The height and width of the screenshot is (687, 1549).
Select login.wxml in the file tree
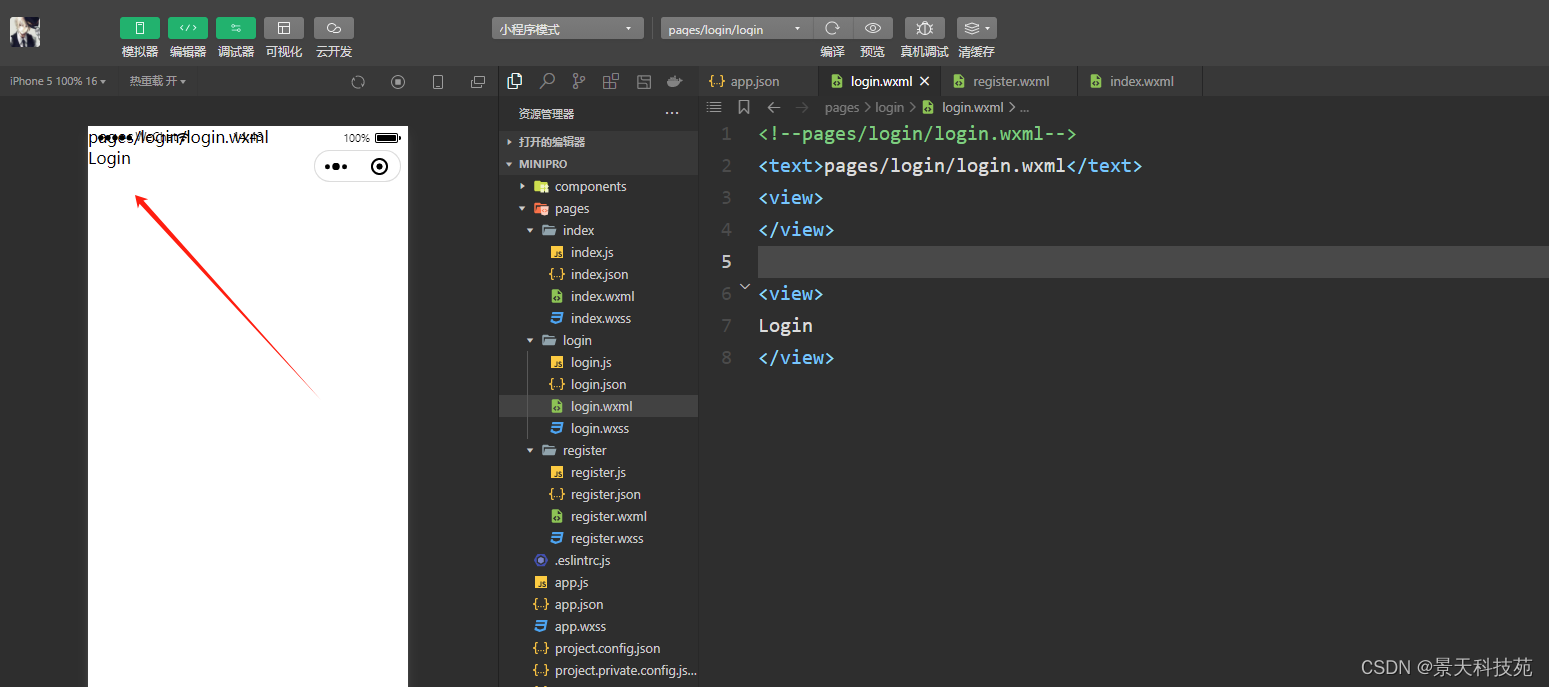tap(598, 406)
